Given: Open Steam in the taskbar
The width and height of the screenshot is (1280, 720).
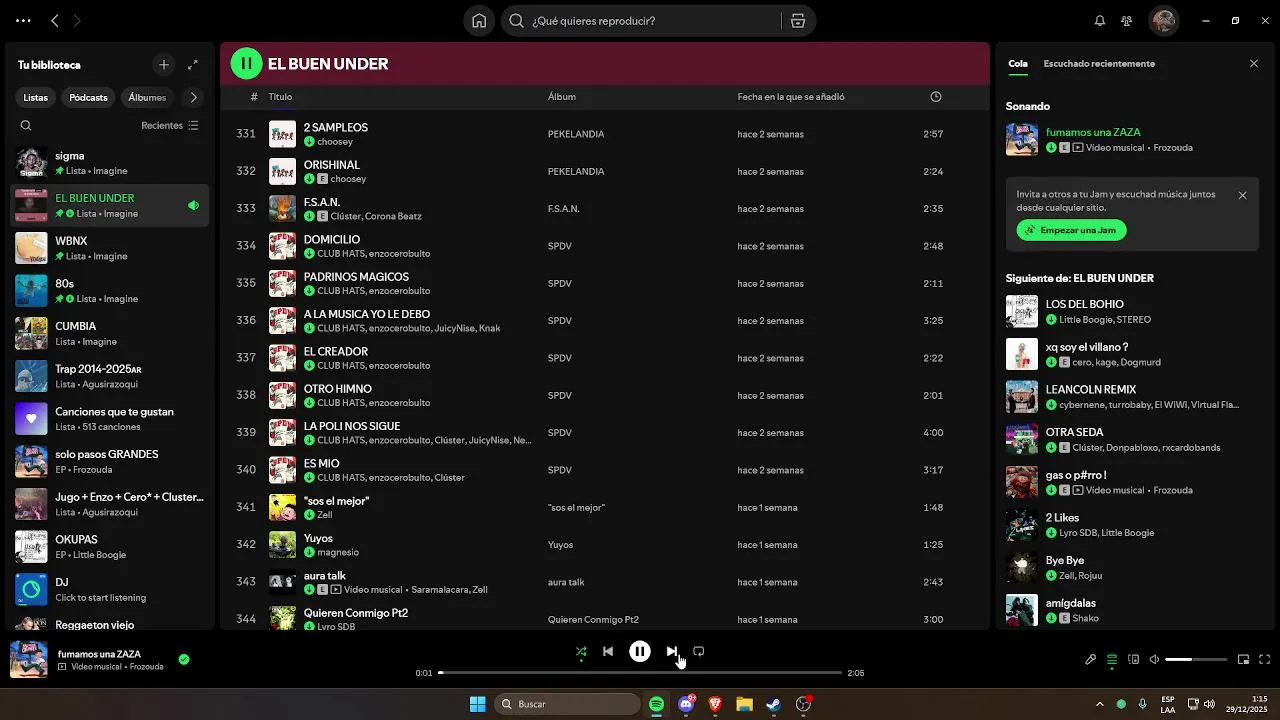Looking at the screenshot, I should pyautogui.click(x=773, y=704).
